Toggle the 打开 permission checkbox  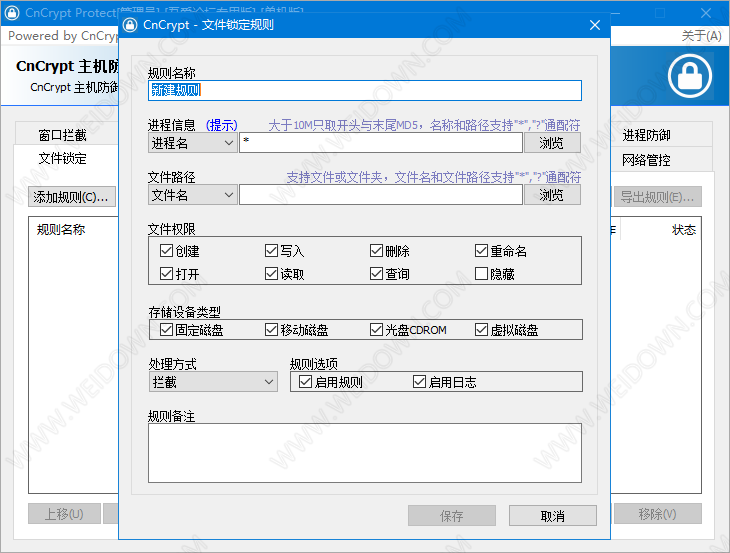point(166,274)
